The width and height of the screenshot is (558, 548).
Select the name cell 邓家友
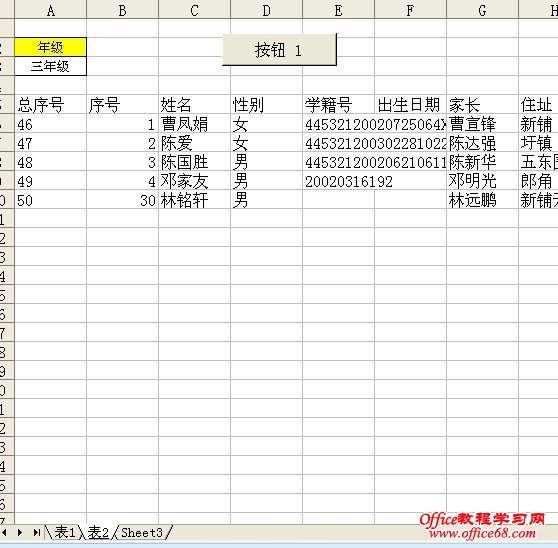(194, 181)
